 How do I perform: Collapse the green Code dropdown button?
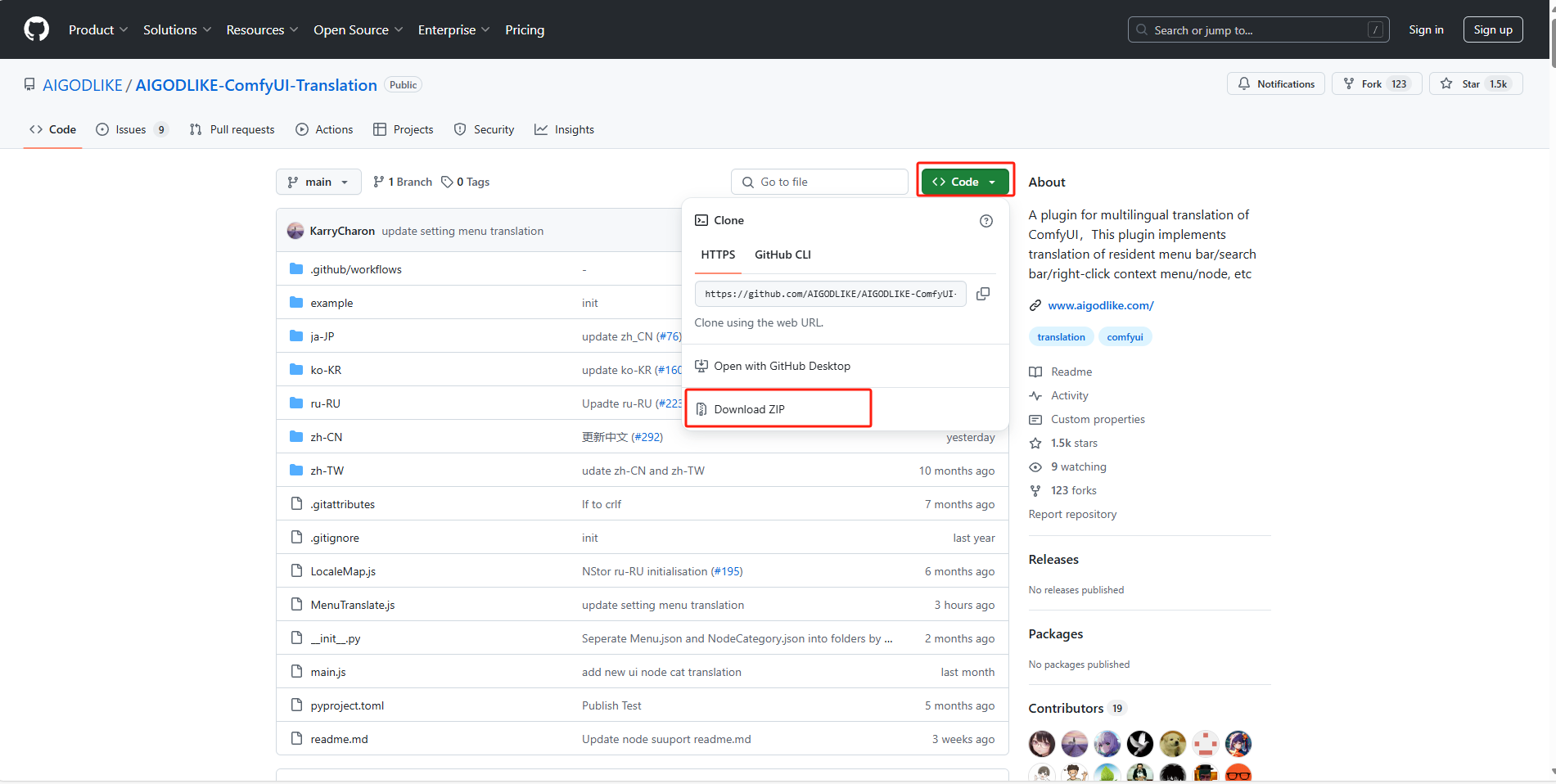coord(964,182)
